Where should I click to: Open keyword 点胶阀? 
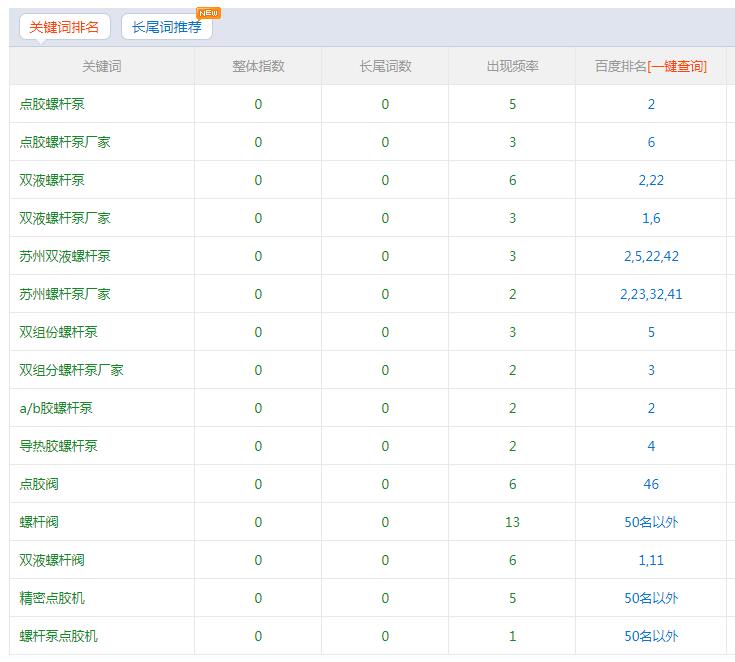pos(39,484)
